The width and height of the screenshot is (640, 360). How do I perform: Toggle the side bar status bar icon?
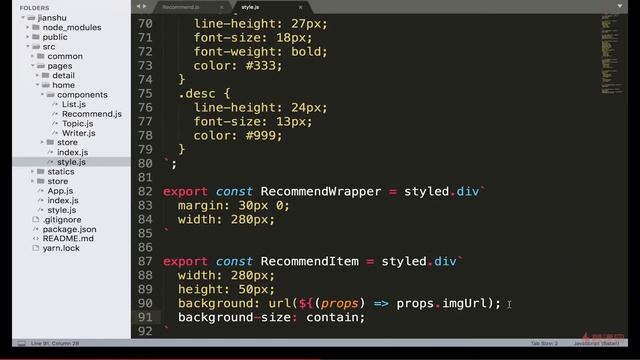[22, 344]
